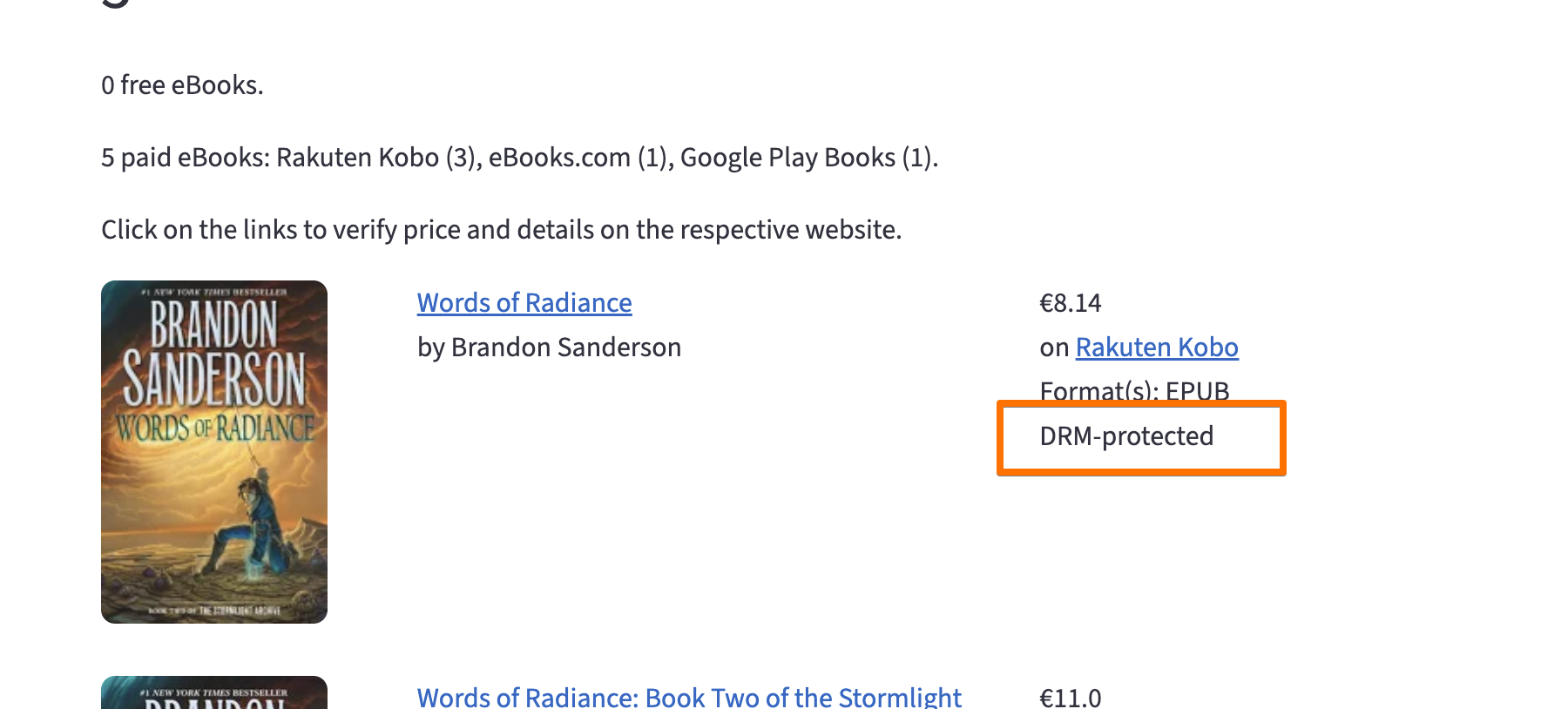Select the €8.14 price text
This screenshot has width=1568, height=709.
coord(1070,303)
